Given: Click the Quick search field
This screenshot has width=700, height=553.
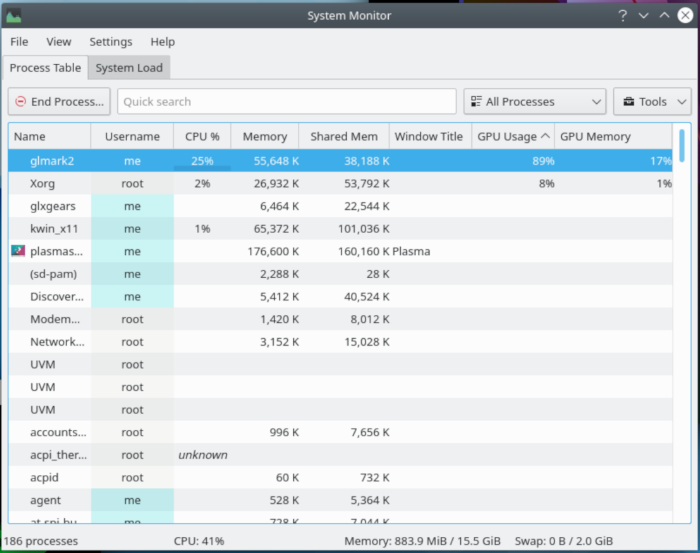Looking at the screenshot, I should (286, 102).
